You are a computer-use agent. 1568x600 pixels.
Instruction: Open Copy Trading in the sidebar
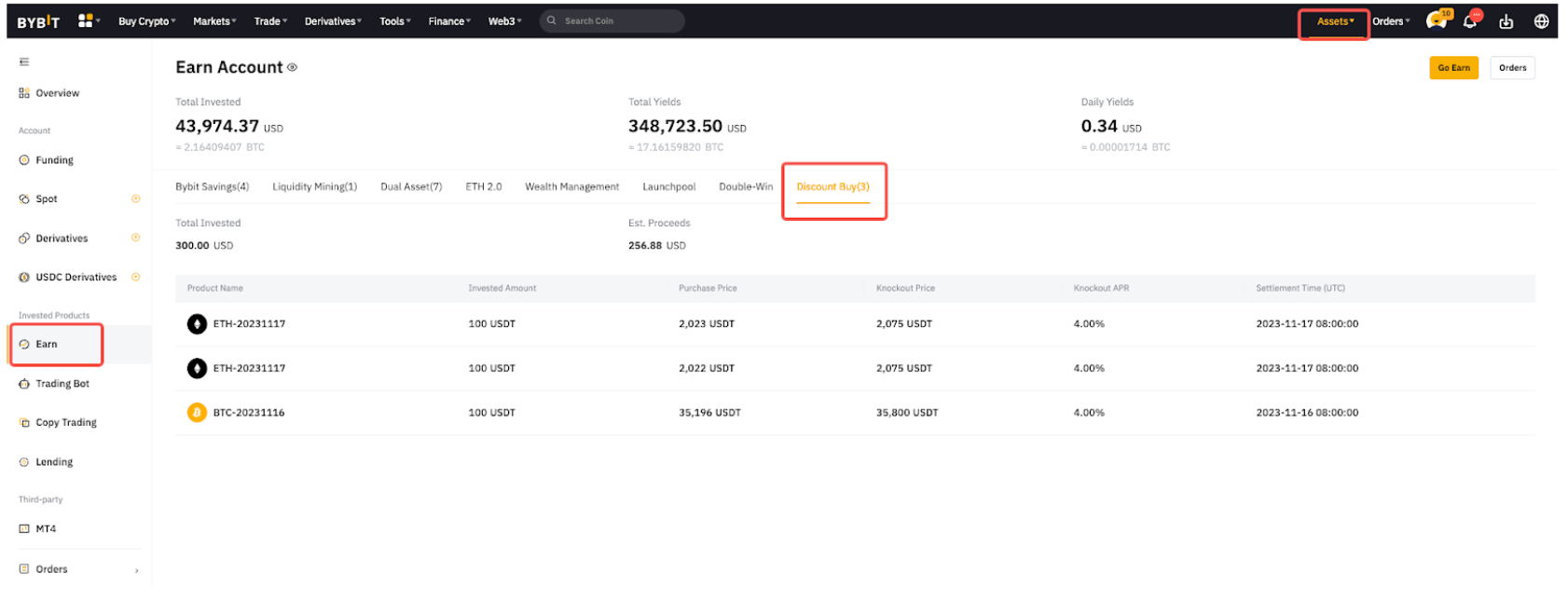[x=65, y=423]
